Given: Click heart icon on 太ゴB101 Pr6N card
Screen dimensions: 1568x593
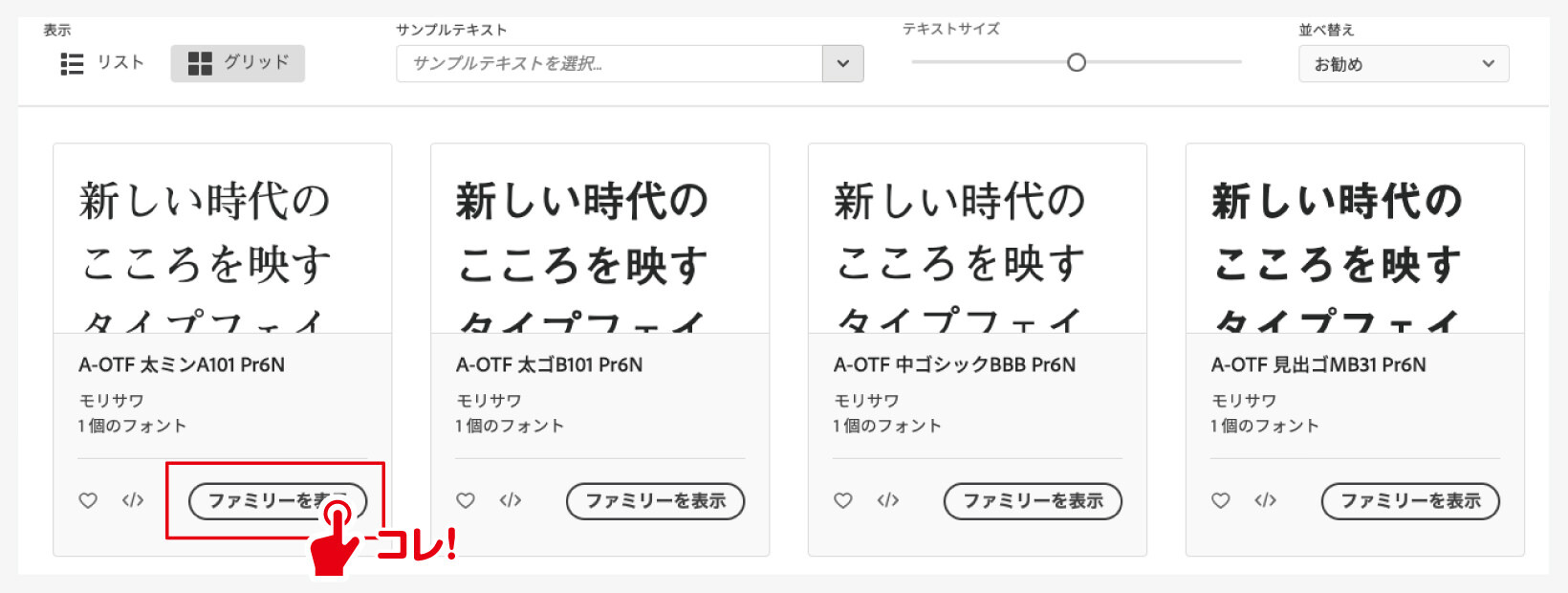Looking at the screenshot, I should tap(466, 500).
